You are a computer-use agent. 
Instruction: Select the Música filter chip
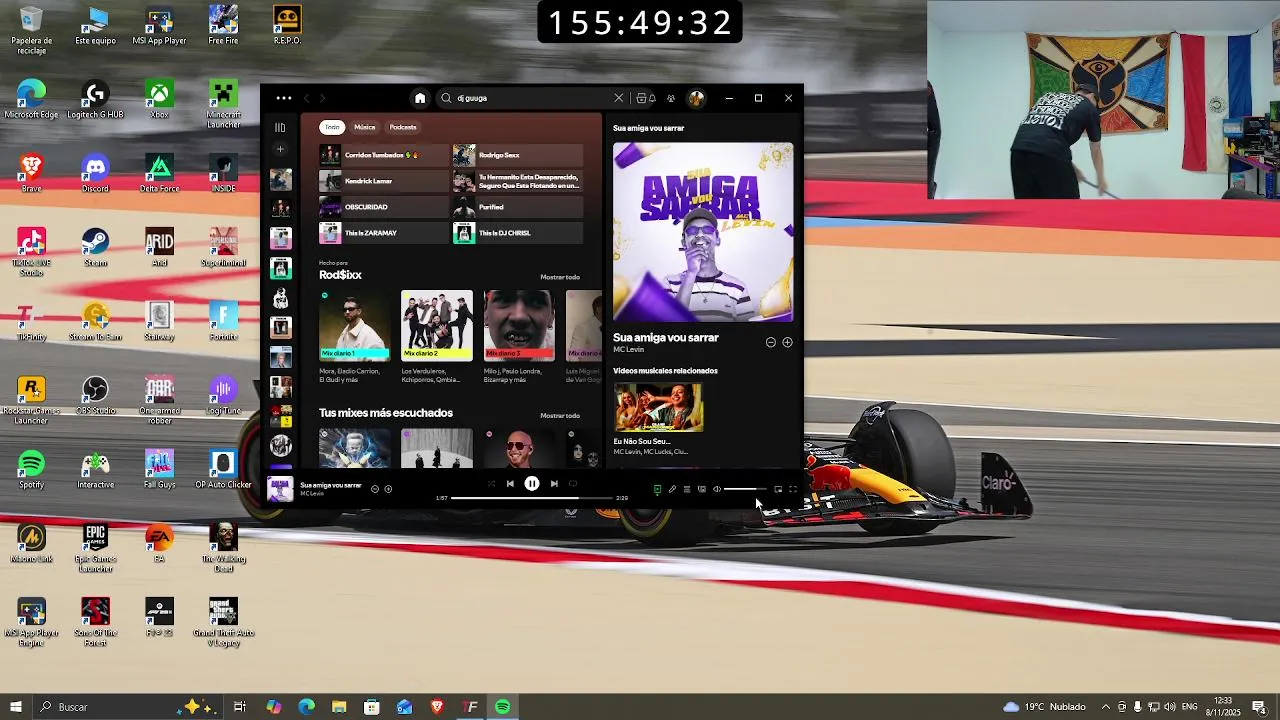[x=364, y=127]
